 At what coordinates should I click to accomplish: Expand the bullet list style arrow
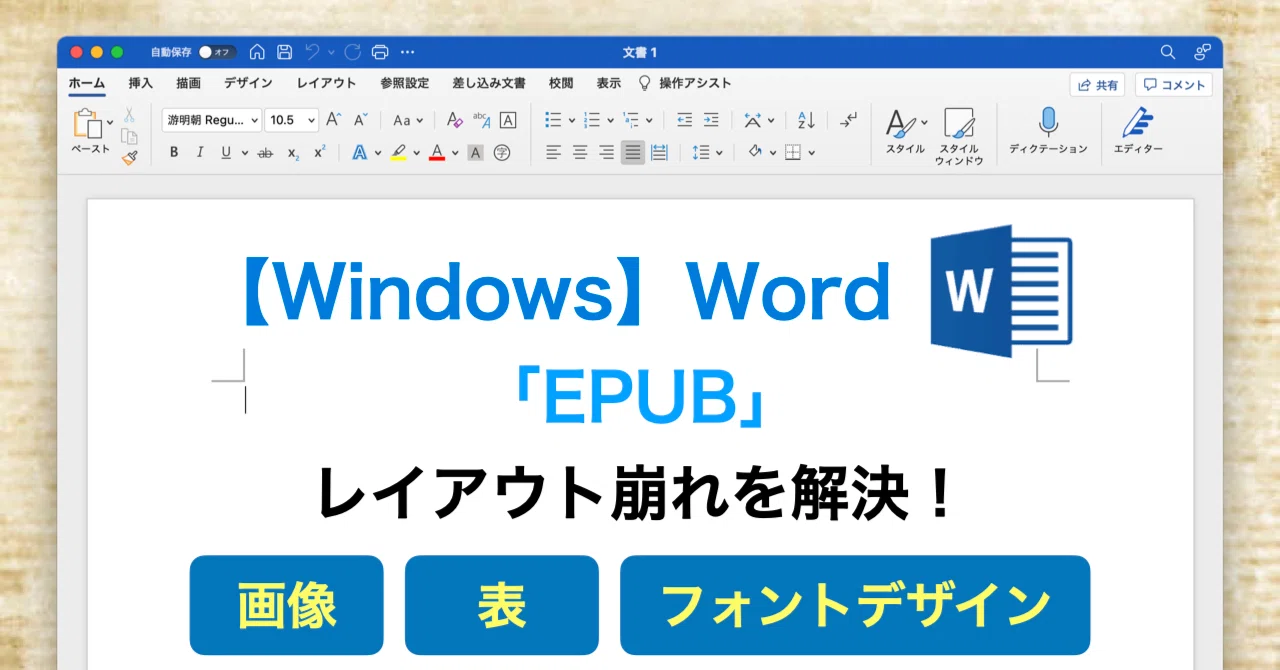pyautogui.click(x=572, y=121)
